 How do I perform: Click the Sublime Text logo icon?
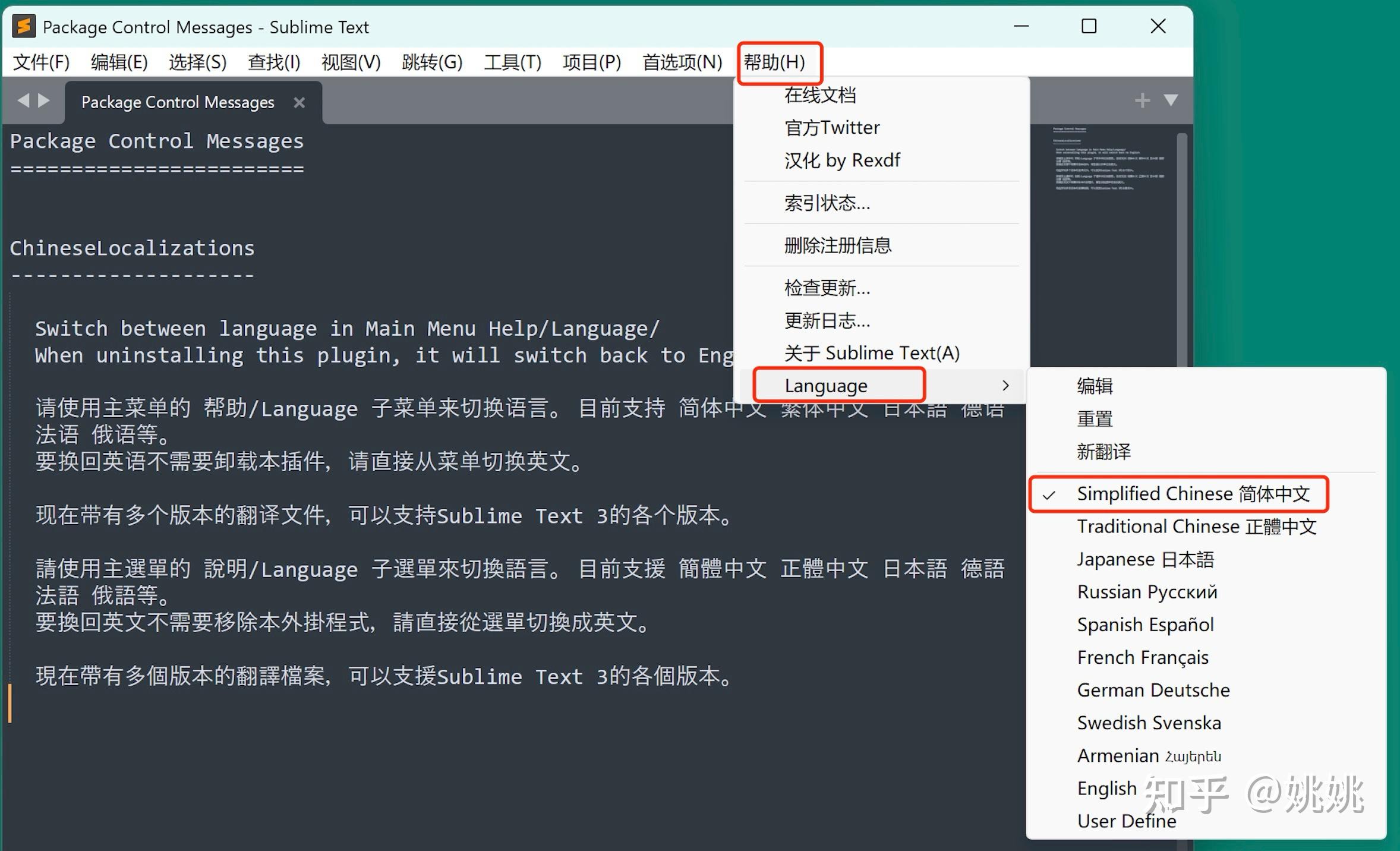point(24,26)
